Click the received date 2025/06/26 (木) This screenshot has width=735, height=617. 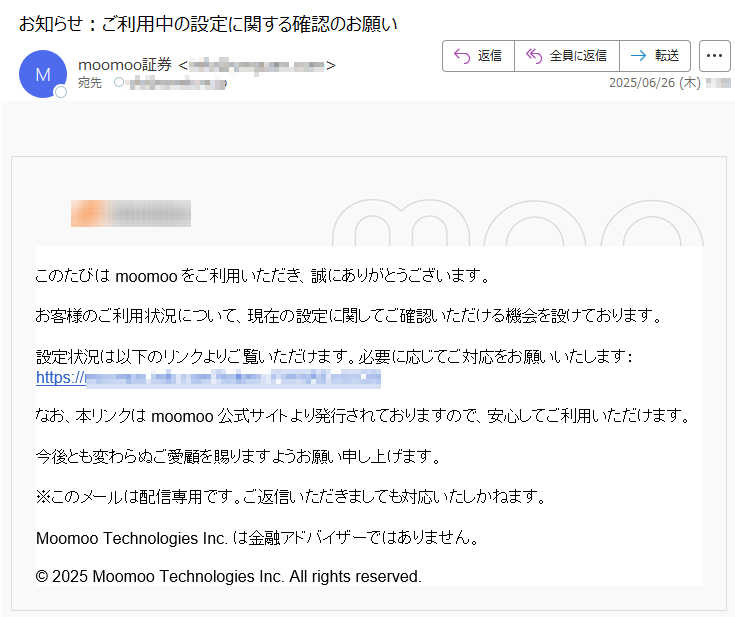[654, 83]
